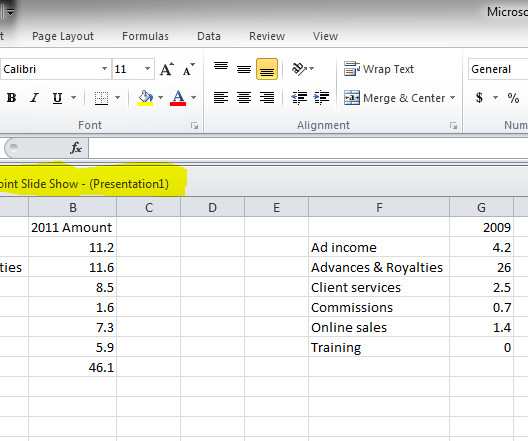528x441 pixels.
Task: Select column B header
Action: click(72, 207)
